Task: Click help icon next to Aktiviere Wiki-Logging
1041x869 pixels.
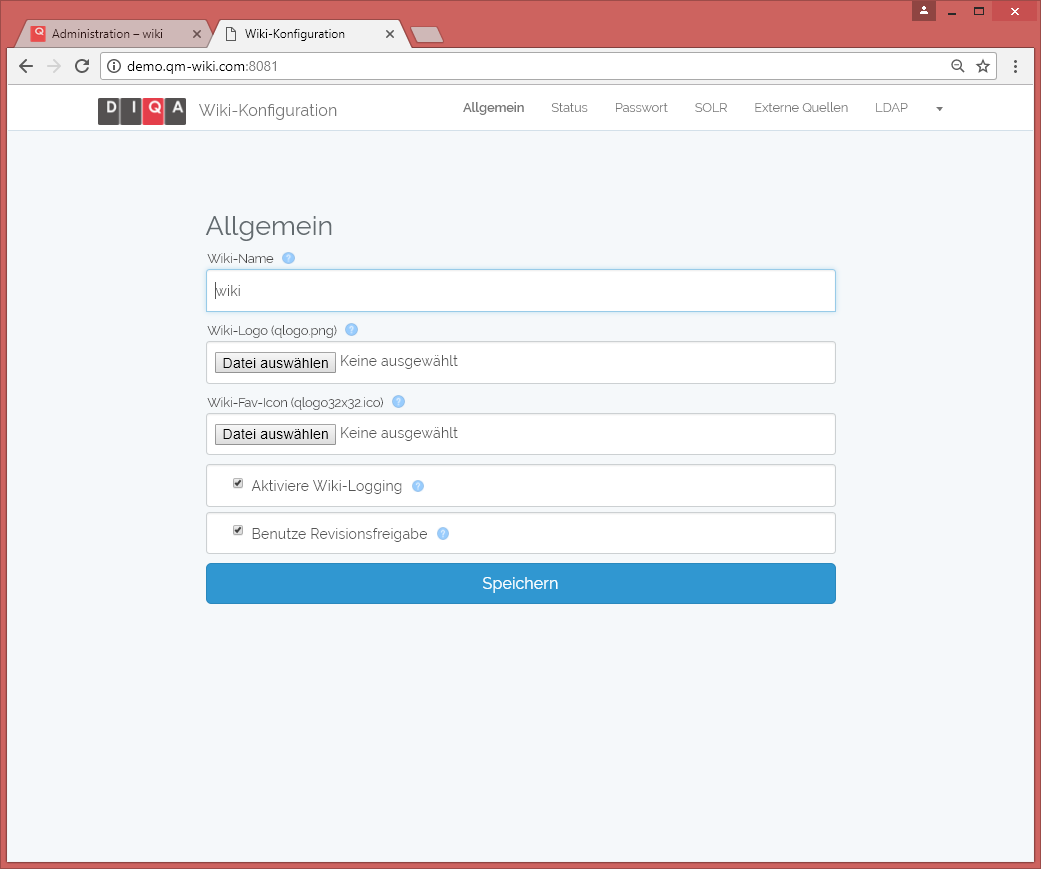Action: tap(418, 486)
